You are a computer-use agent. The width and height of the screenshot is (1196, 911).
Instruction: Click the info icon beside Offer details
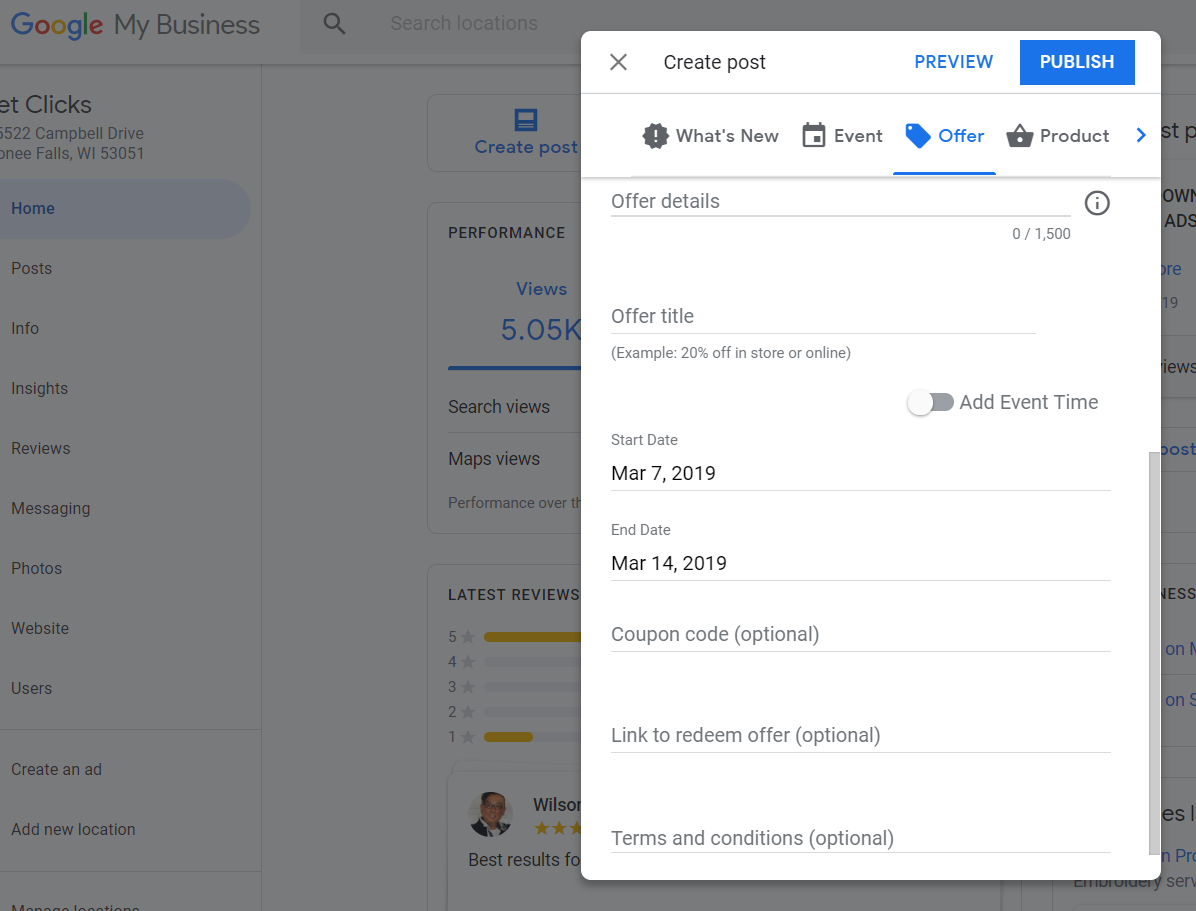[1097, 203]
